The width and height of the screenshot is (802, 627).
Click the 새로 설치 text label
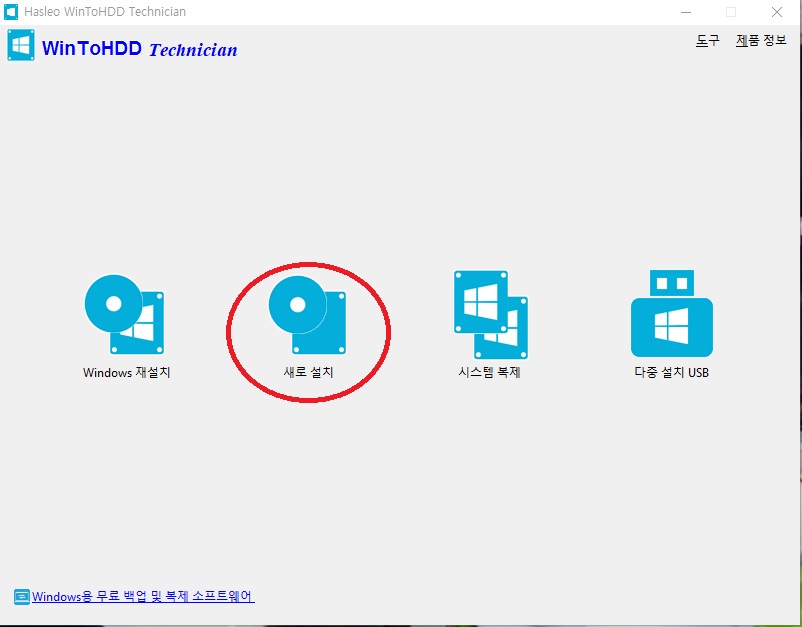pyautogui.click(x=308, y=372)
